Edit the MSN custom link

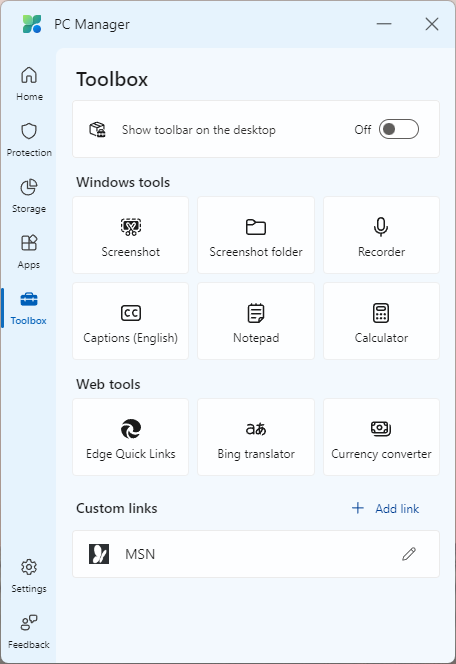pos(409,554)
